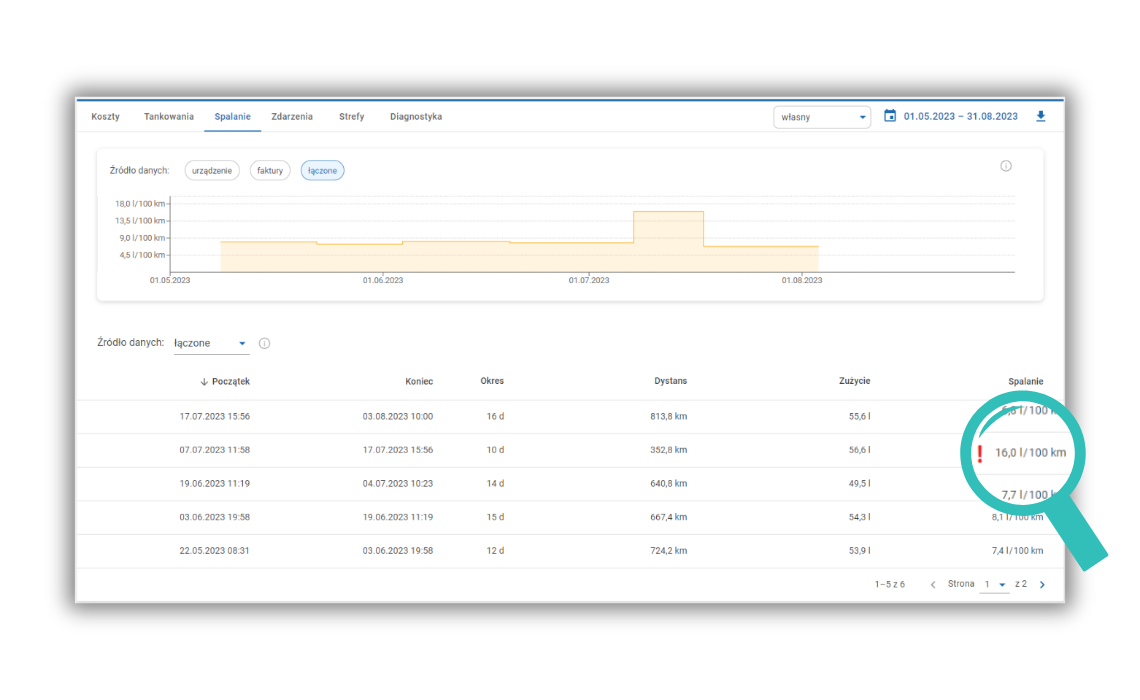Select the 'urządzenie' data source chip
1140x700 pixels.
212,171
